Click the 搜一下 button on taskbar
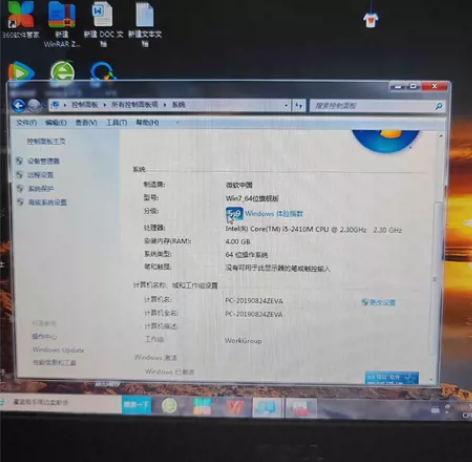The height and width of the screenshot is (462, 472). click(136, 405)
